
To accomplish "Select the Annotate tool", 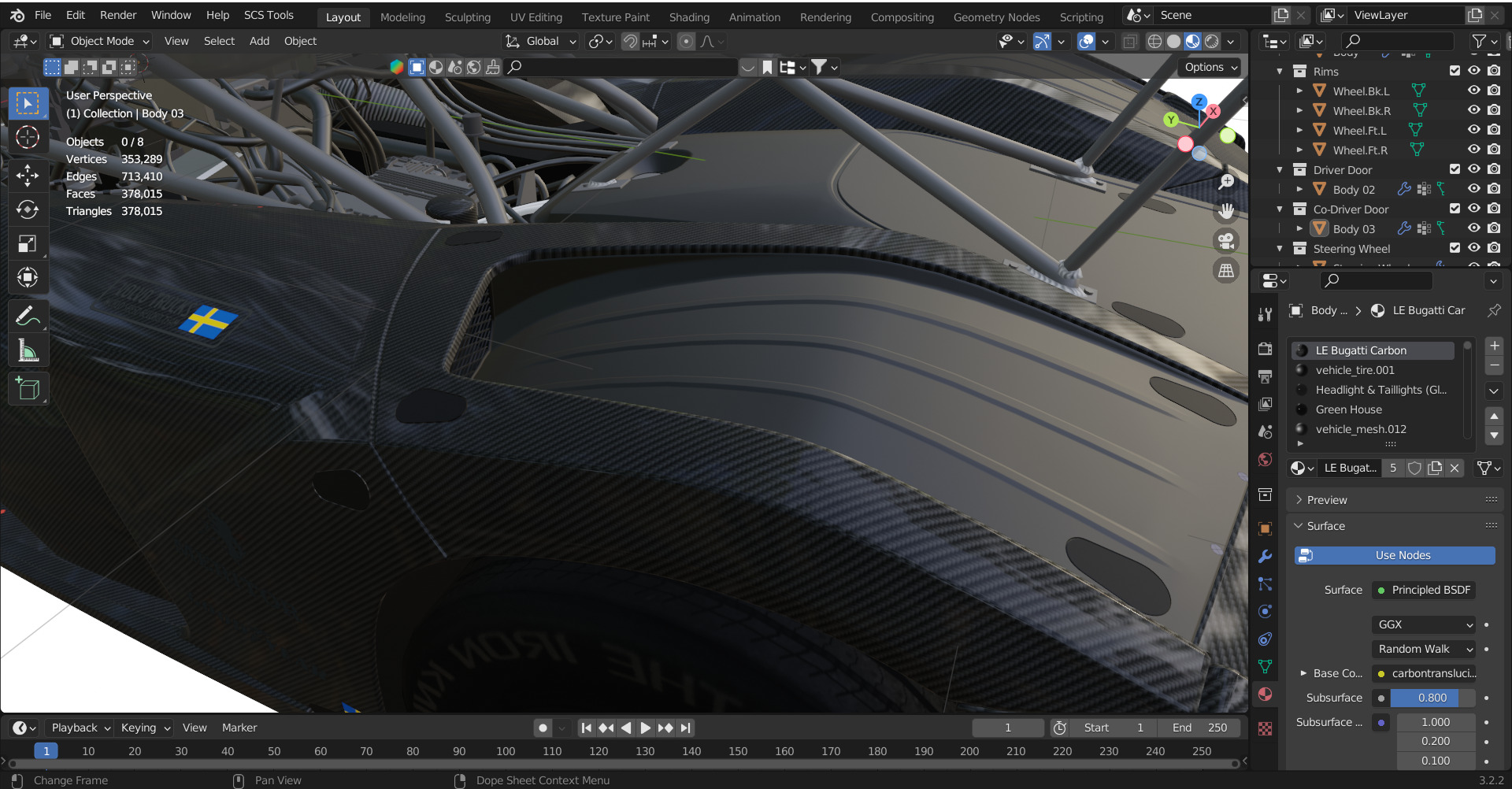I will tap(28, 317).
